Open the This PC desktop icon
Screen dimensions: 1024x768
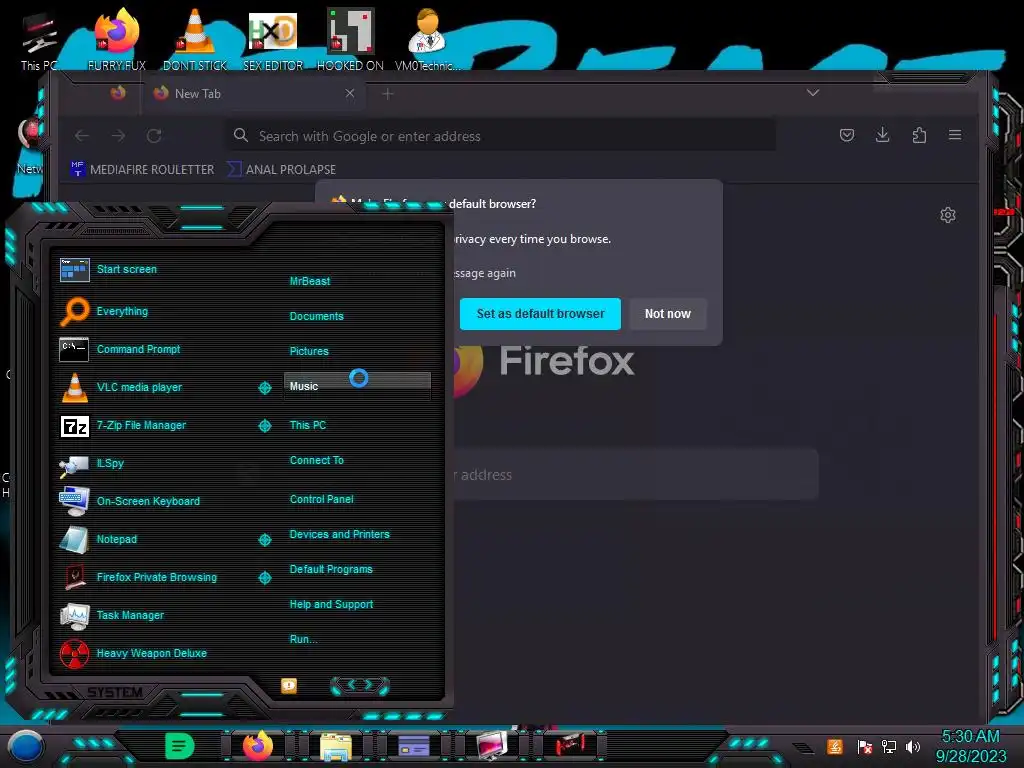39,40
